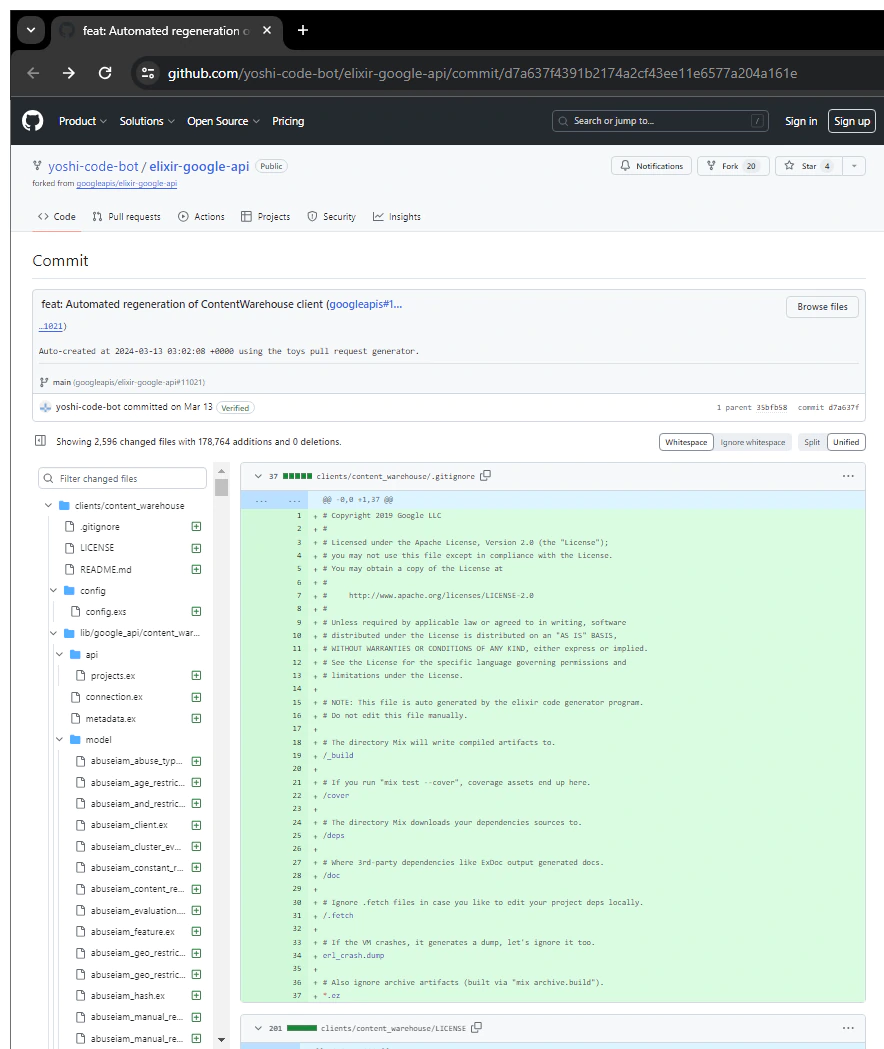Click the Verified badge

[x=235, y=407]
